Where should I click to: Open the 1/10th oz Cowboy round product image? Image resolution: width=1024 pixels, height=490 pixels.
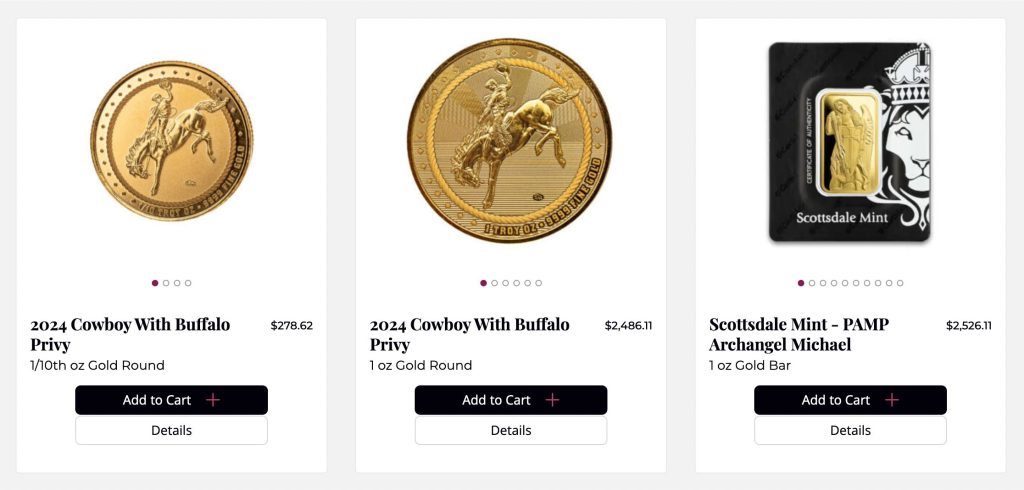(x=171, y=141)
